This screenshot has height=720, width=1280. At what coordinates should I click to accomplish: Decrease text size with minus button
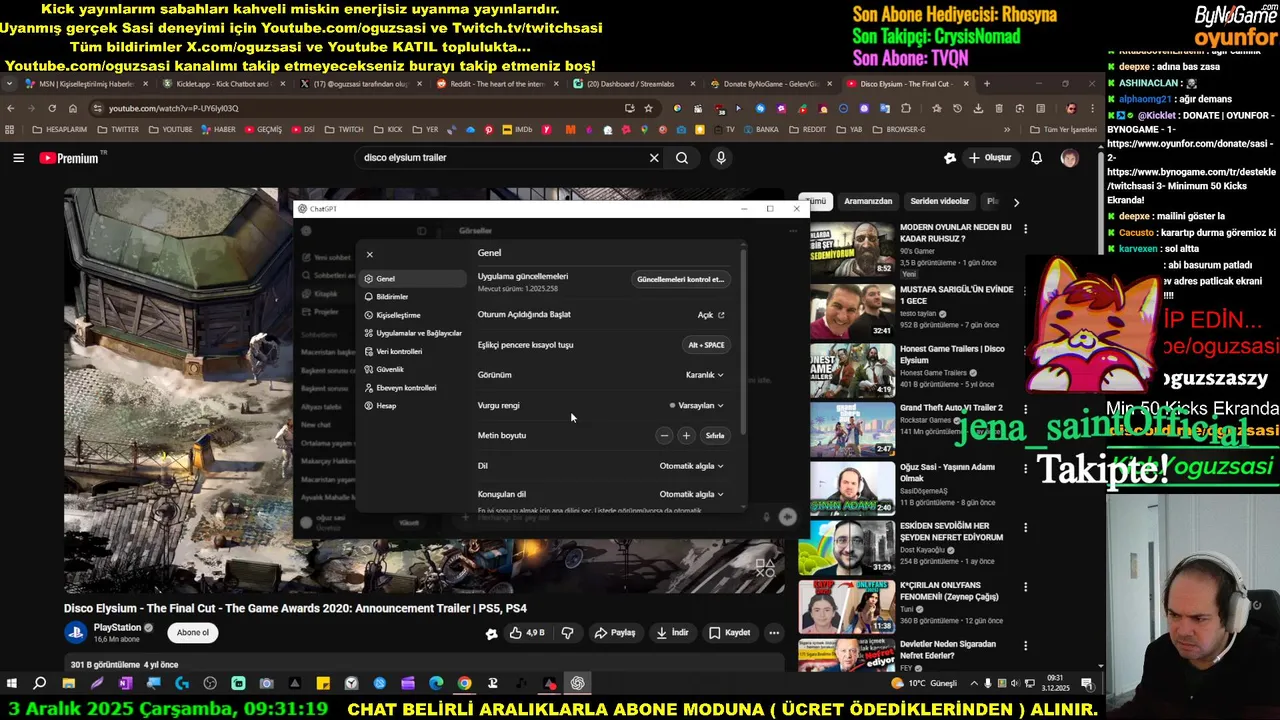tap(664, 435)
